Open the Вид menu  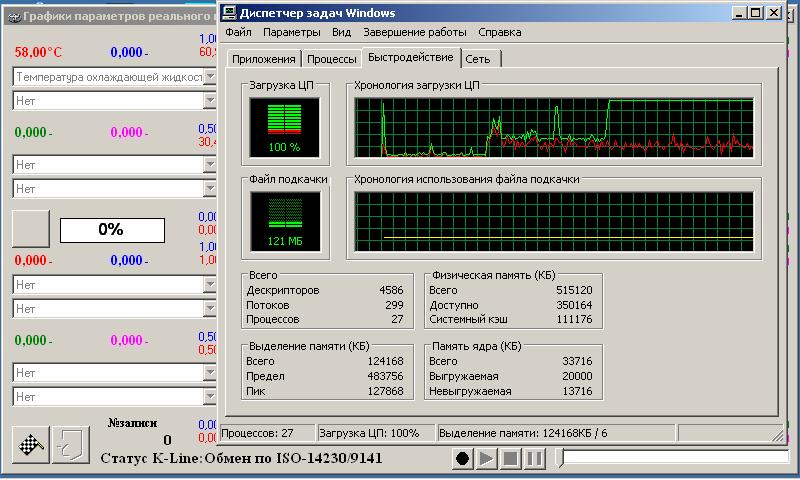click(x=341, y=32)
